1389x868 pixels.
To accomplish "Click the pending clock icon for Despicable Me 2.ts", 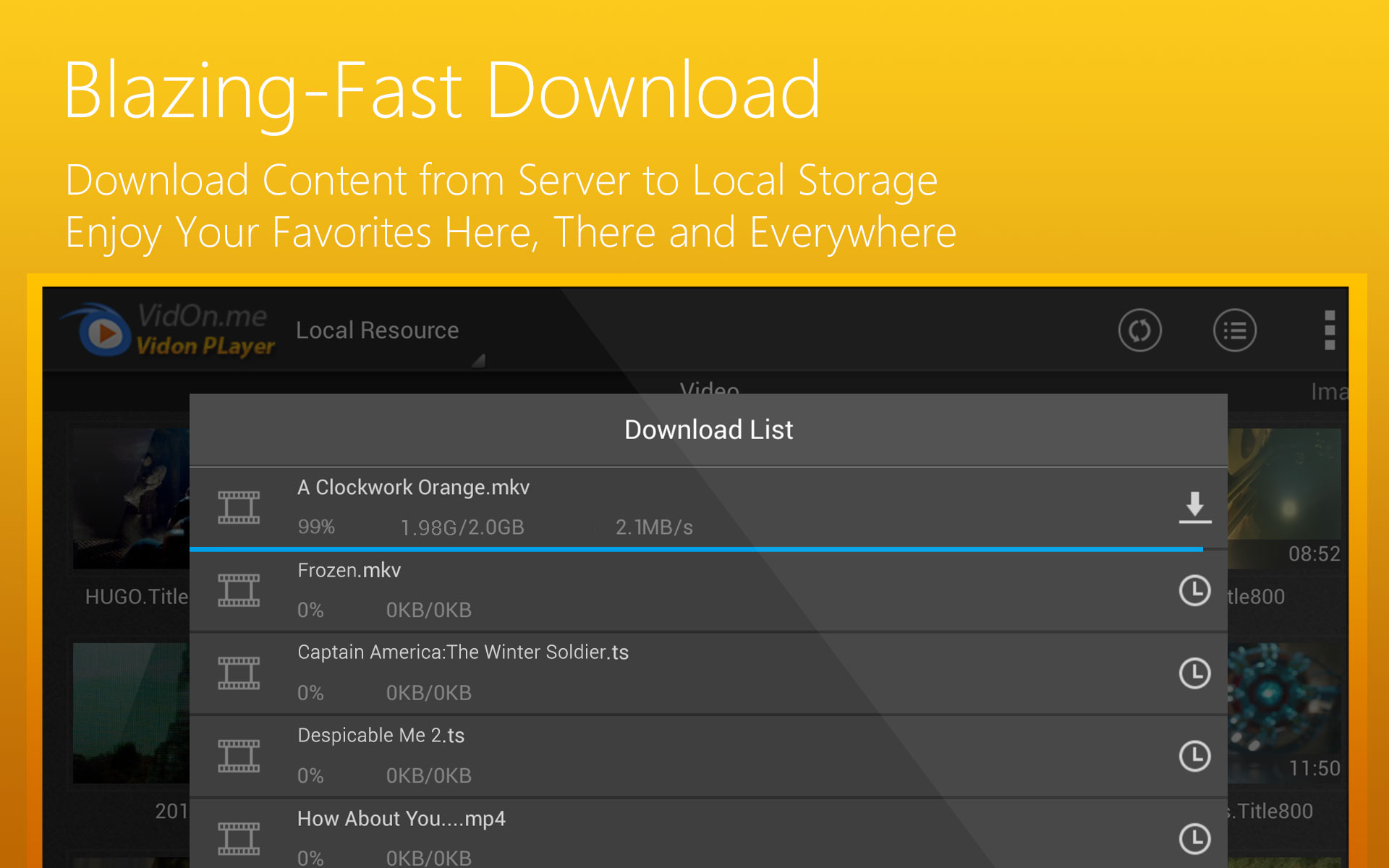I will (x=1194, y=756).
